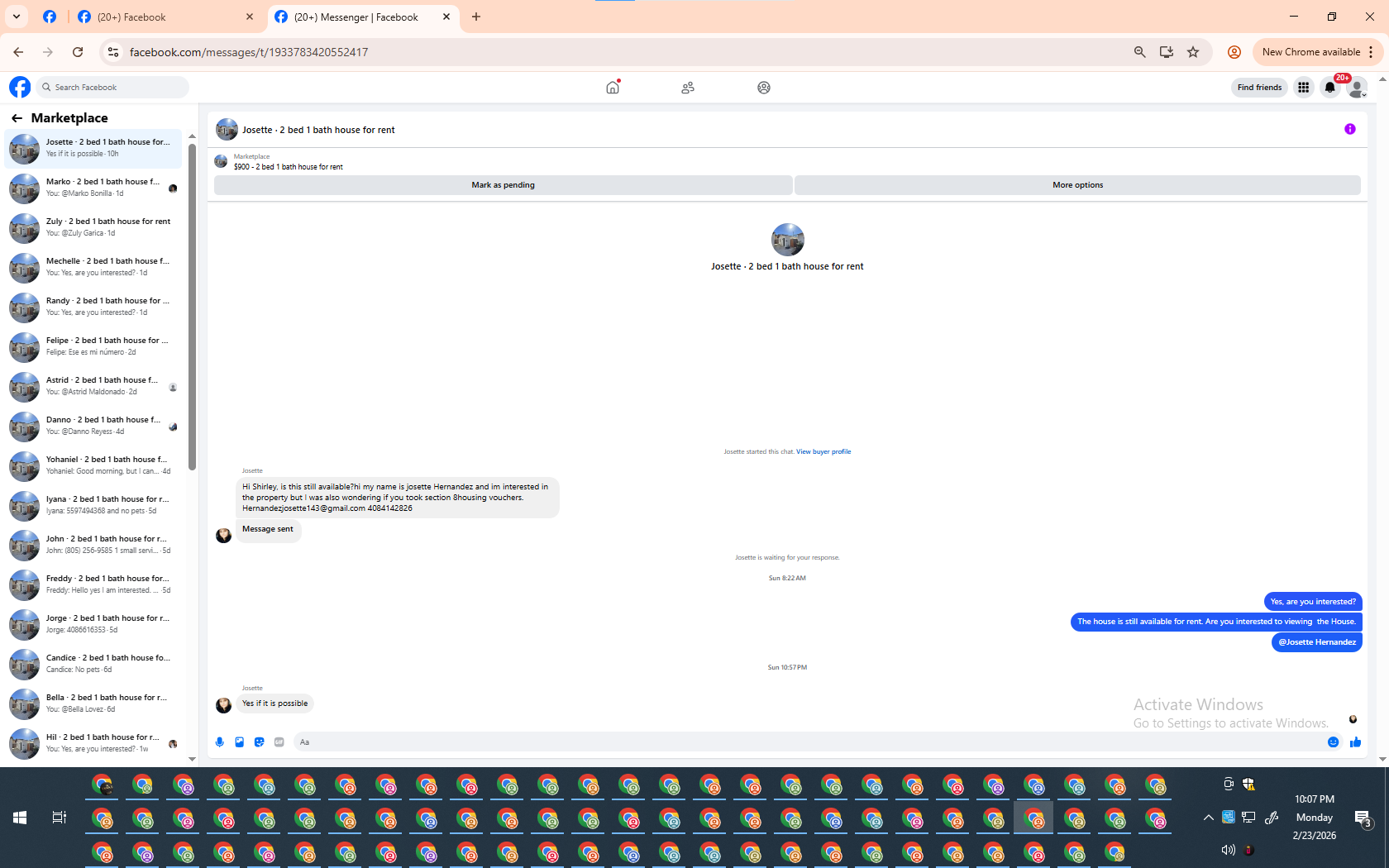Open Chrome three-dot menu
The image size is (1389, 868).
click(1371, 52)
